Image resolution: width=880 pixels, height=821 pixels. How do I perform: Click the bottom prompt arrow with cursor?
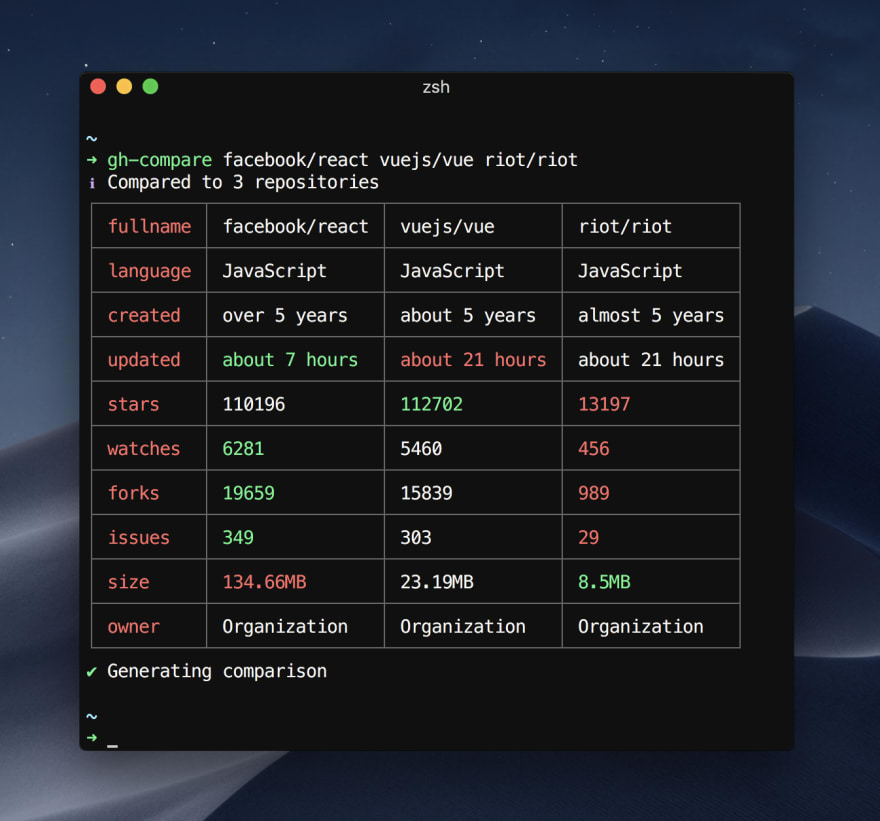coord(92,737)
